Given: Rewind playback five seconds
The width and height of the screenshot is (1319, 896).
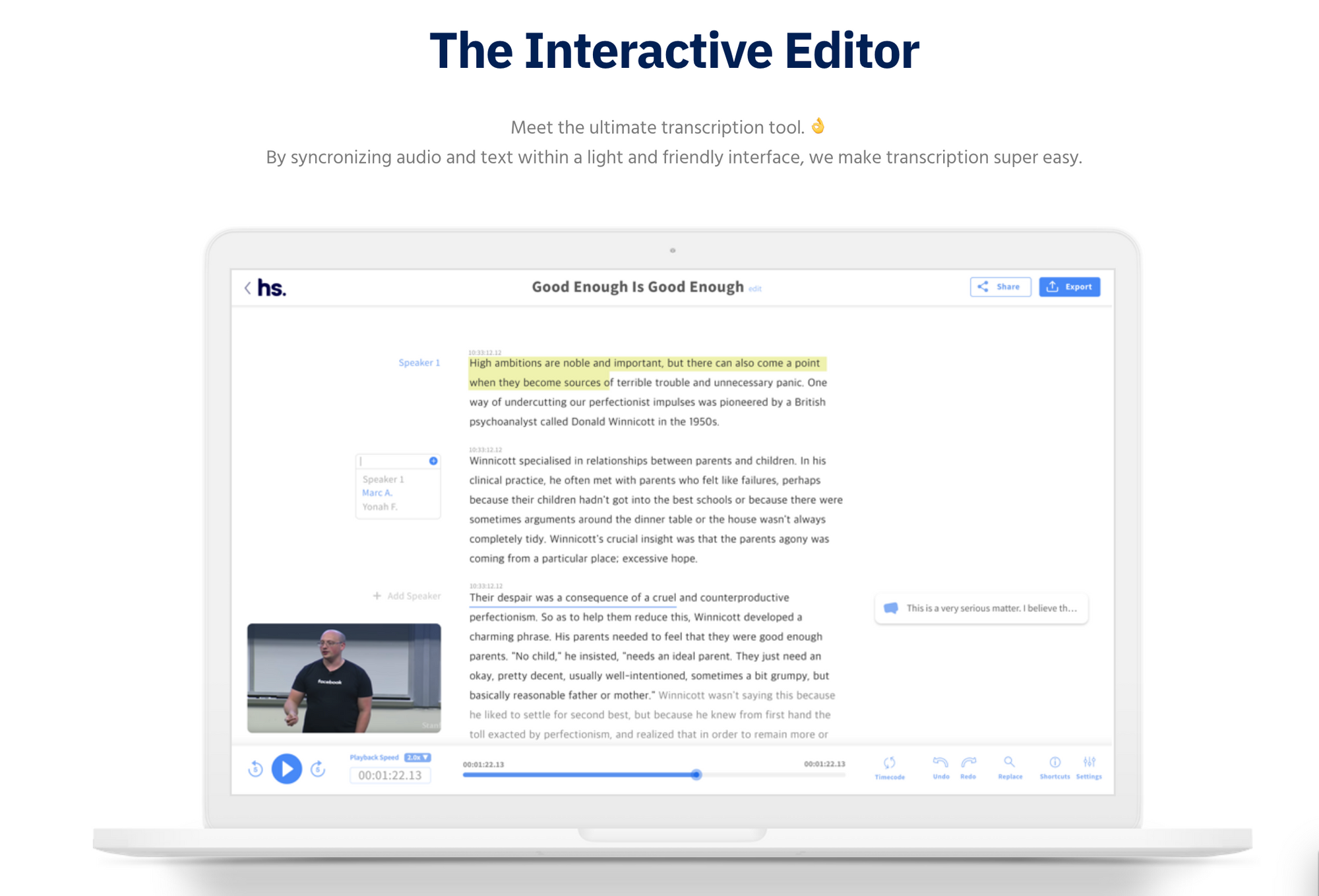Looking at the screenshot, I should (256, 769).
